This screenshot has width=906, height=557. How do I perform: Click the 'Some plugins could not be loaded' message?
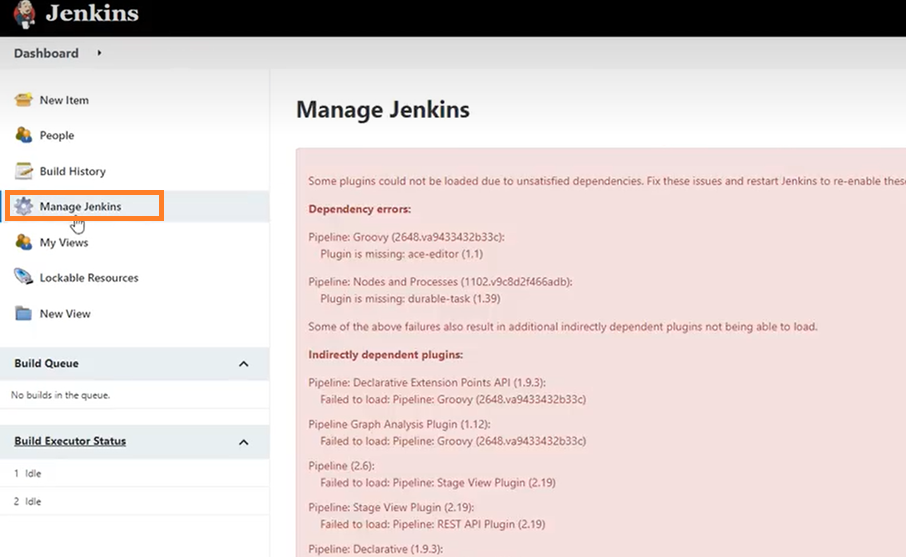click(607, 181)
